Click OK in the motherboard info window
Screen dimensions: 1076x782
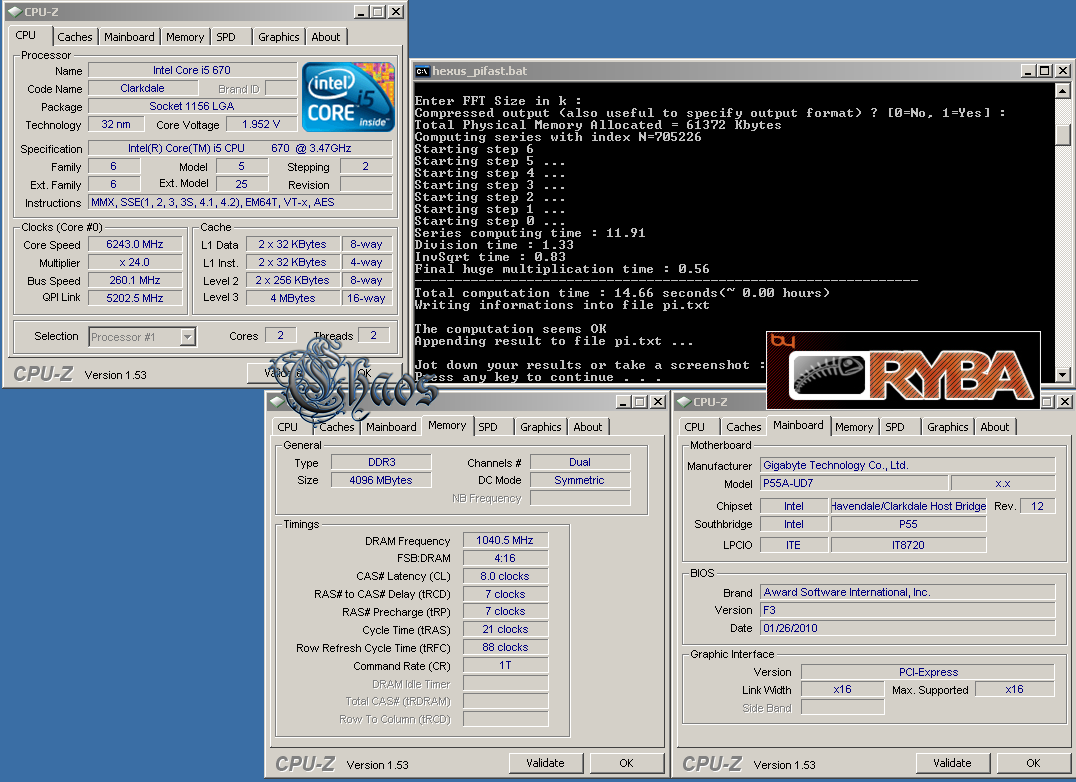pos(1033,763)
